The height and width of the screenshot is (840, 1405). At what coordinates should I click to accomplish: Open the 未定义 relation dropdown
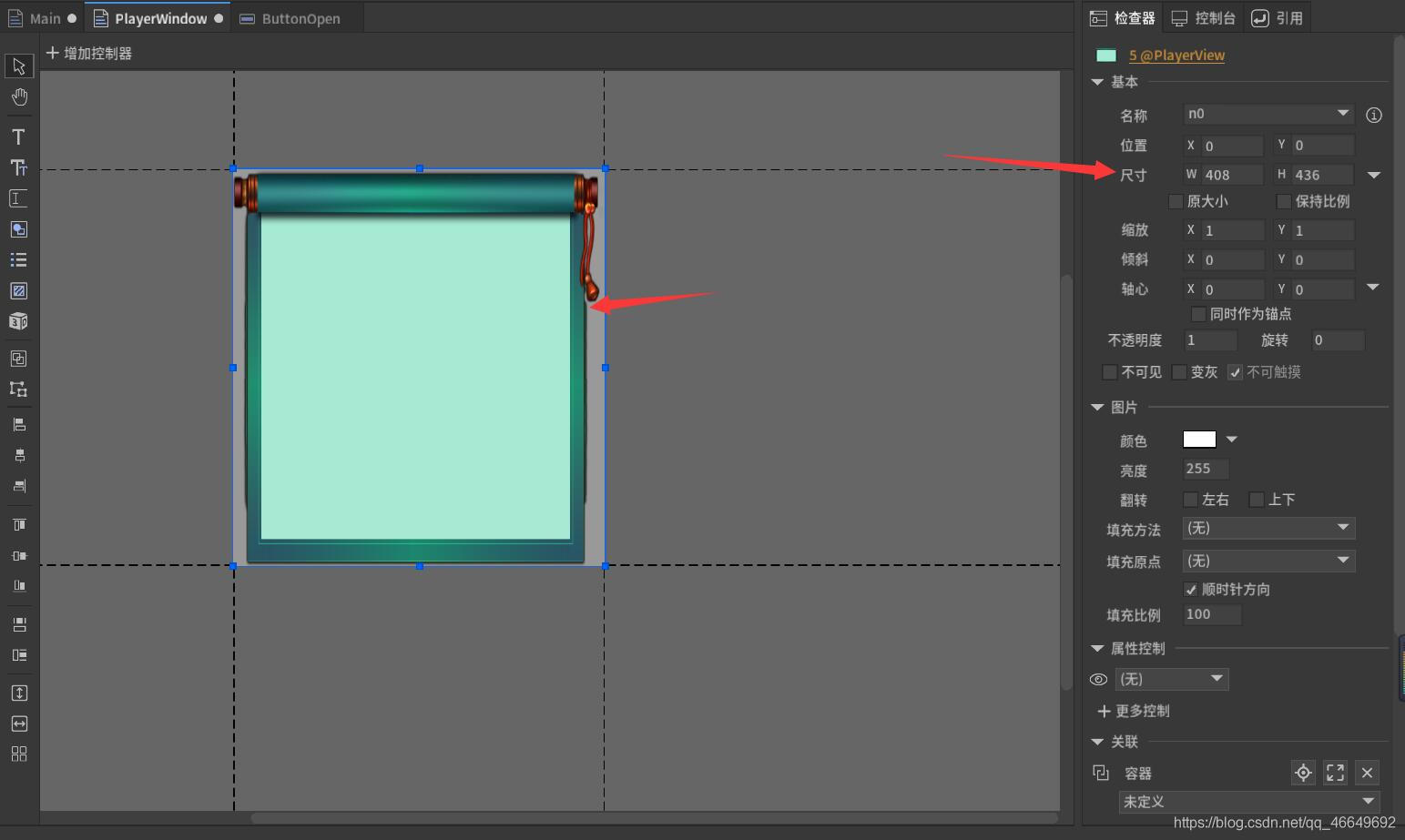click(1249, 802)
